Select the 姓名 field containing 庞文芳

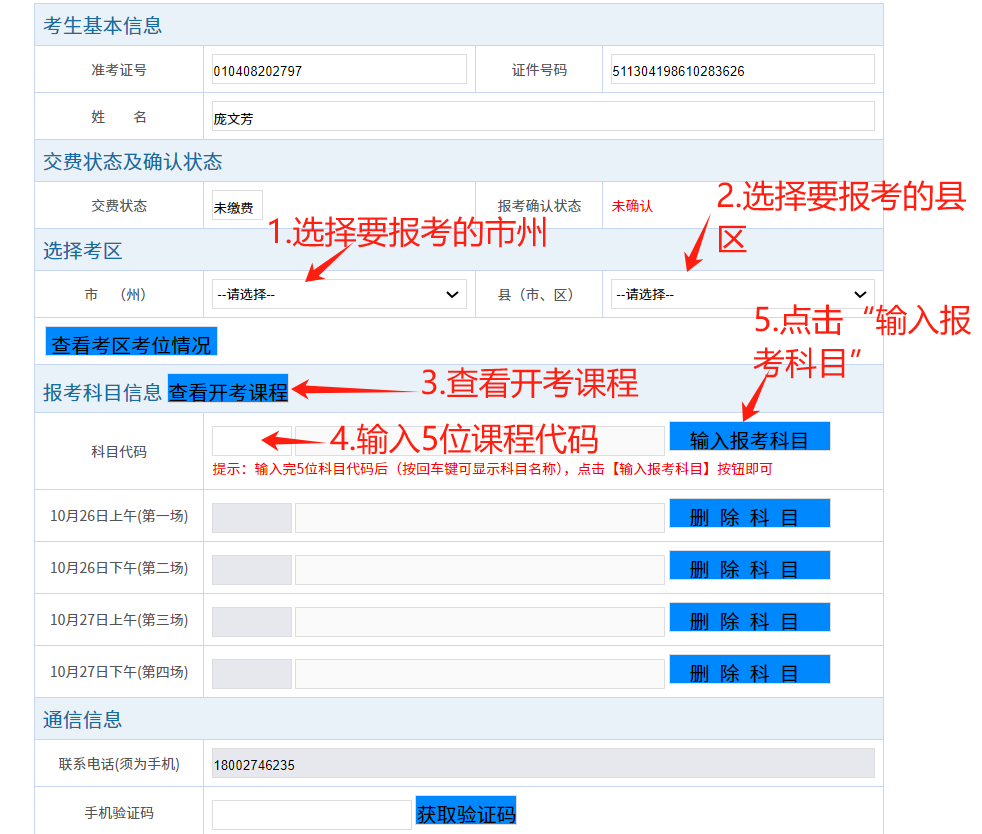tap(543, 117)
